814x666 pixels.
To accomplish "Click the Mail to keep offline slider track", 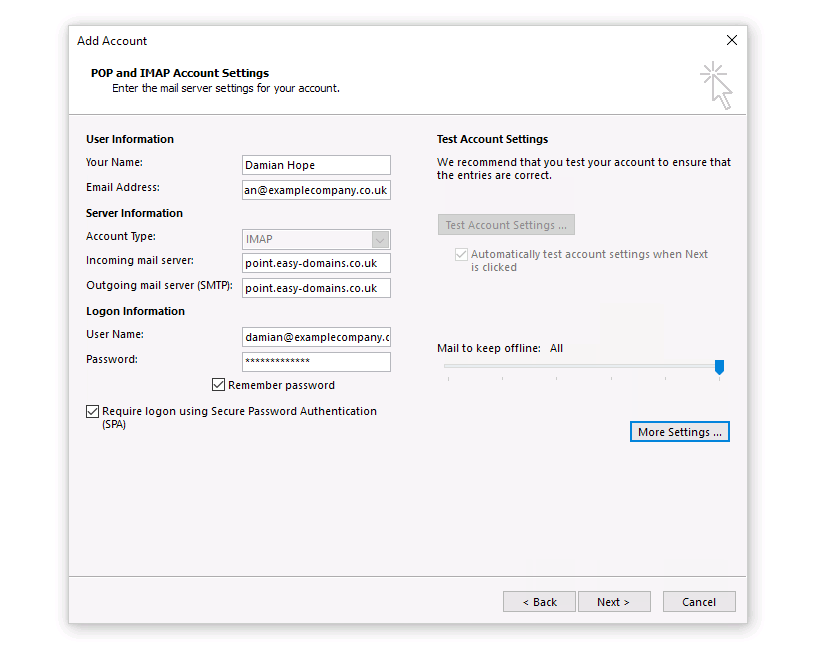I will click(x=580, y=367).
